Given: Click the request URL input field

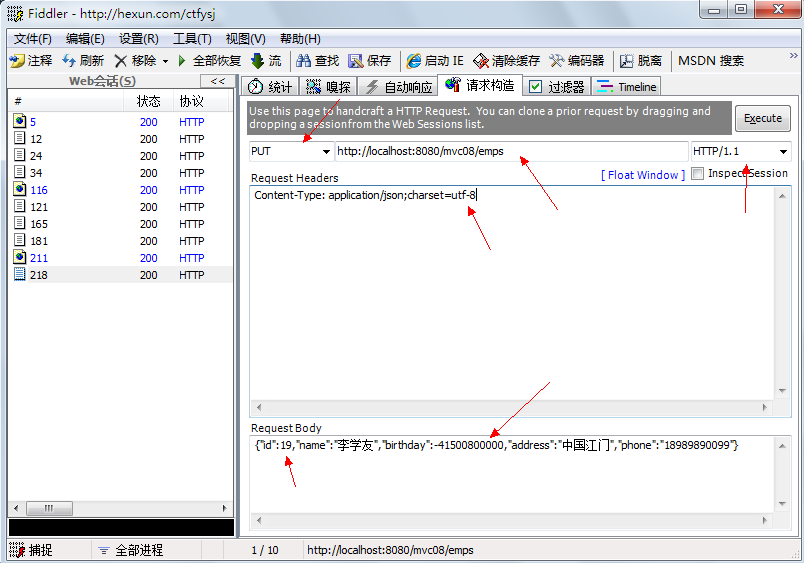Looking at the screenshot, I should click(x=511, y=151).
